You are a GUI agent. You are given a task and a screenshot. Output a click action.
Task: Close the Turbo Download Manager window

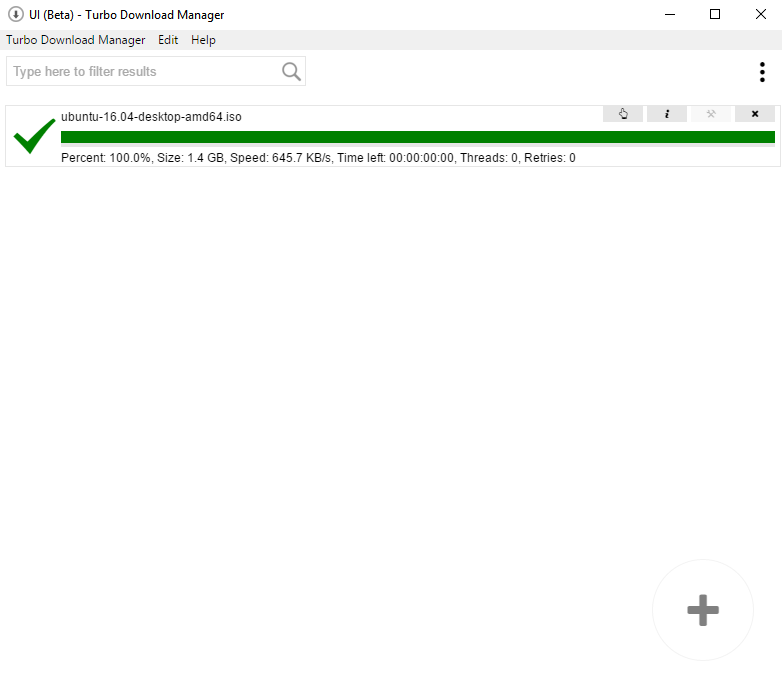(x=761, y=14)
